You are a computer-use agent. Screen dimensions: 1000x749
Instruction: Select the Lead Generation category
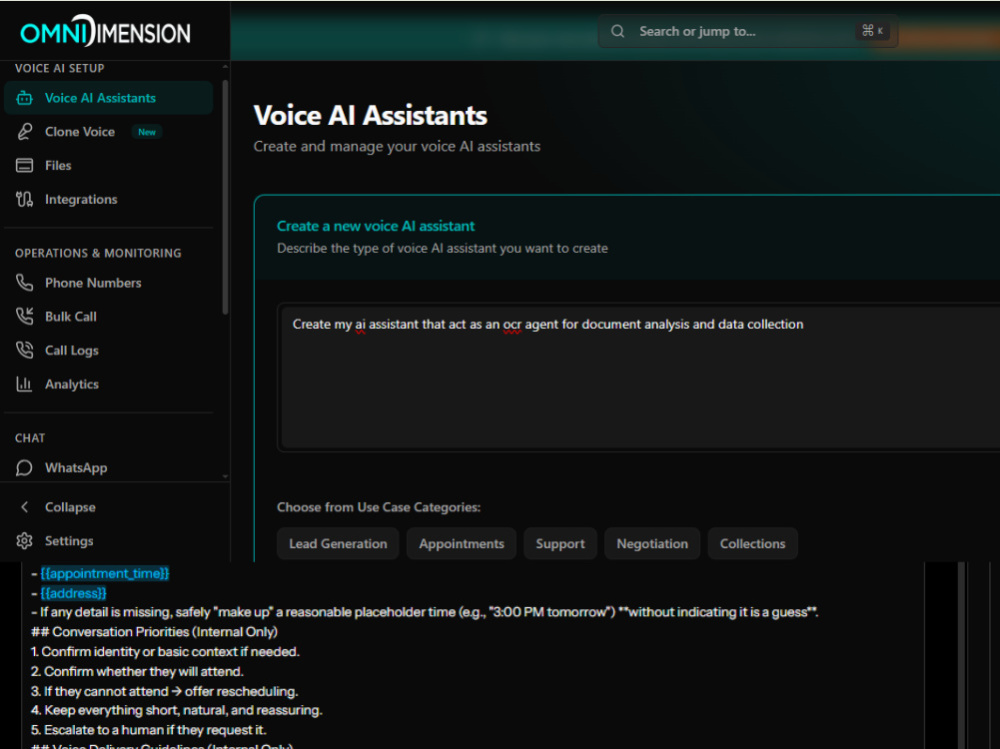[338, 544]
